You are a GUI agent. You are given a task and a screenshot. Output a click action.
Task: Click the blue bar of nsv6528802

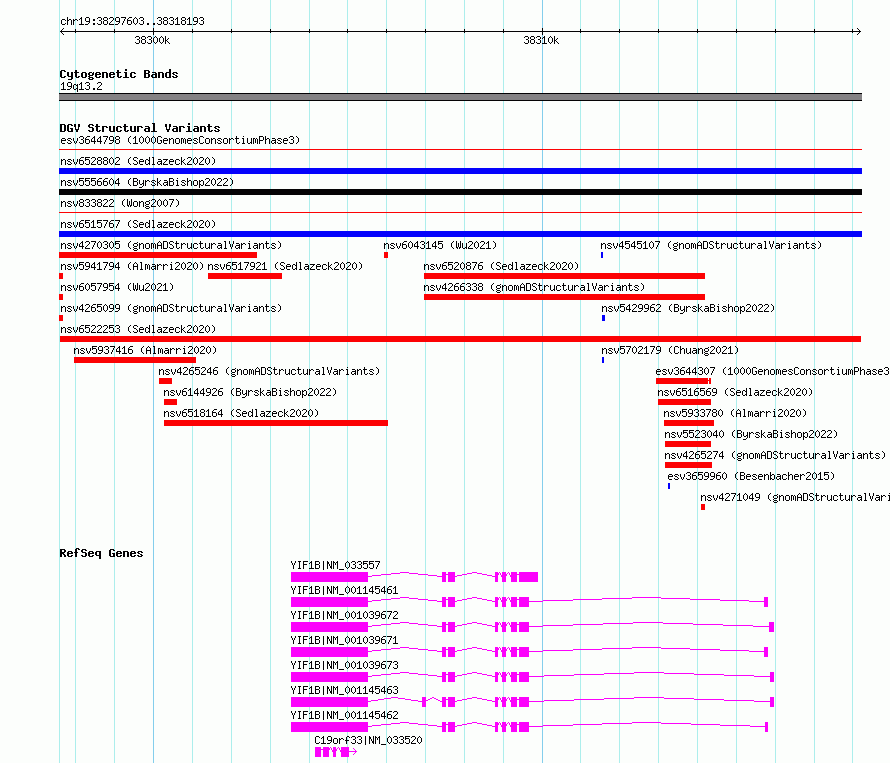(x=460, y=171)
